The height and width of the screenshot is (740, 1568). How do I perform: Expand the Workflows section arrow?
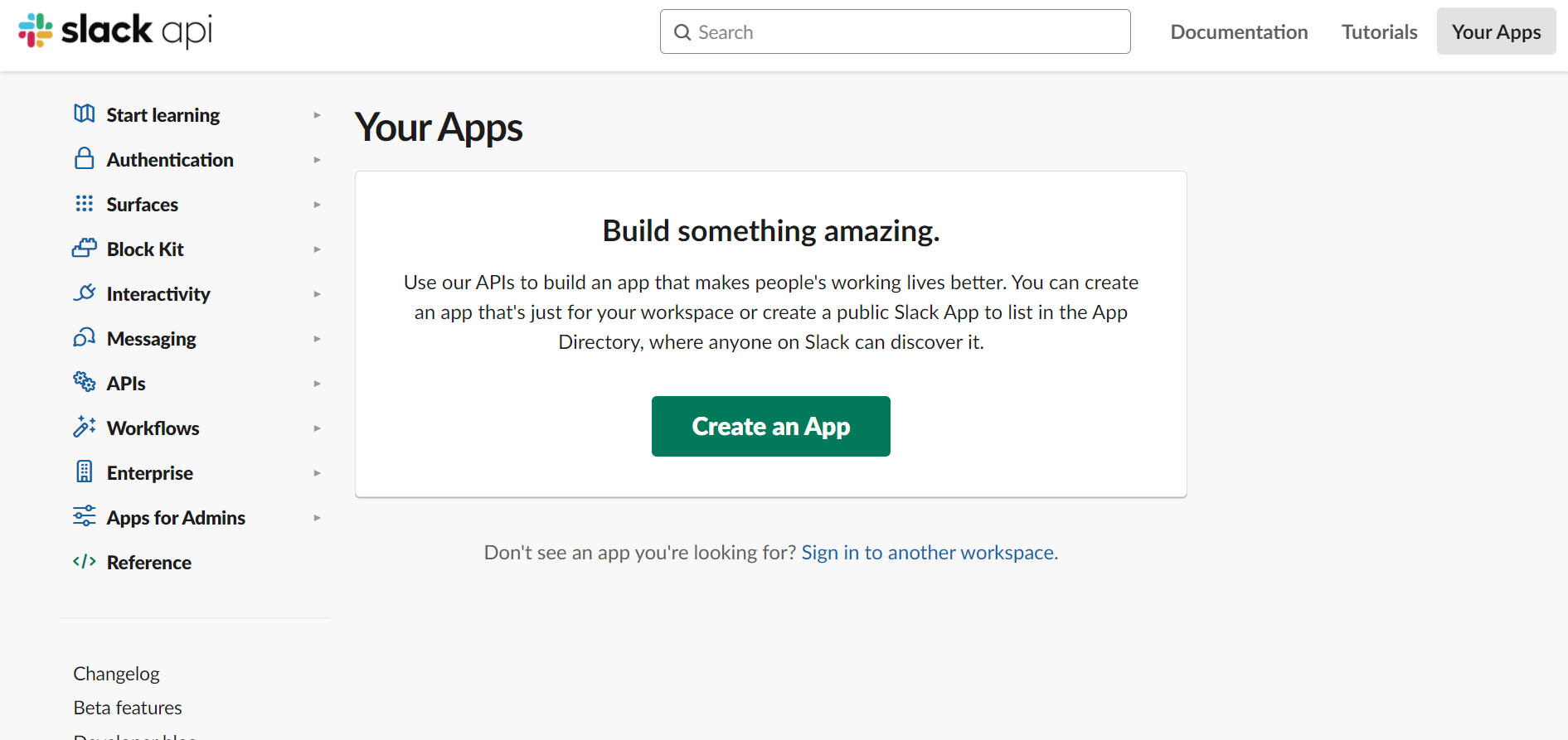pyautogui.click(x=317, y=428)
